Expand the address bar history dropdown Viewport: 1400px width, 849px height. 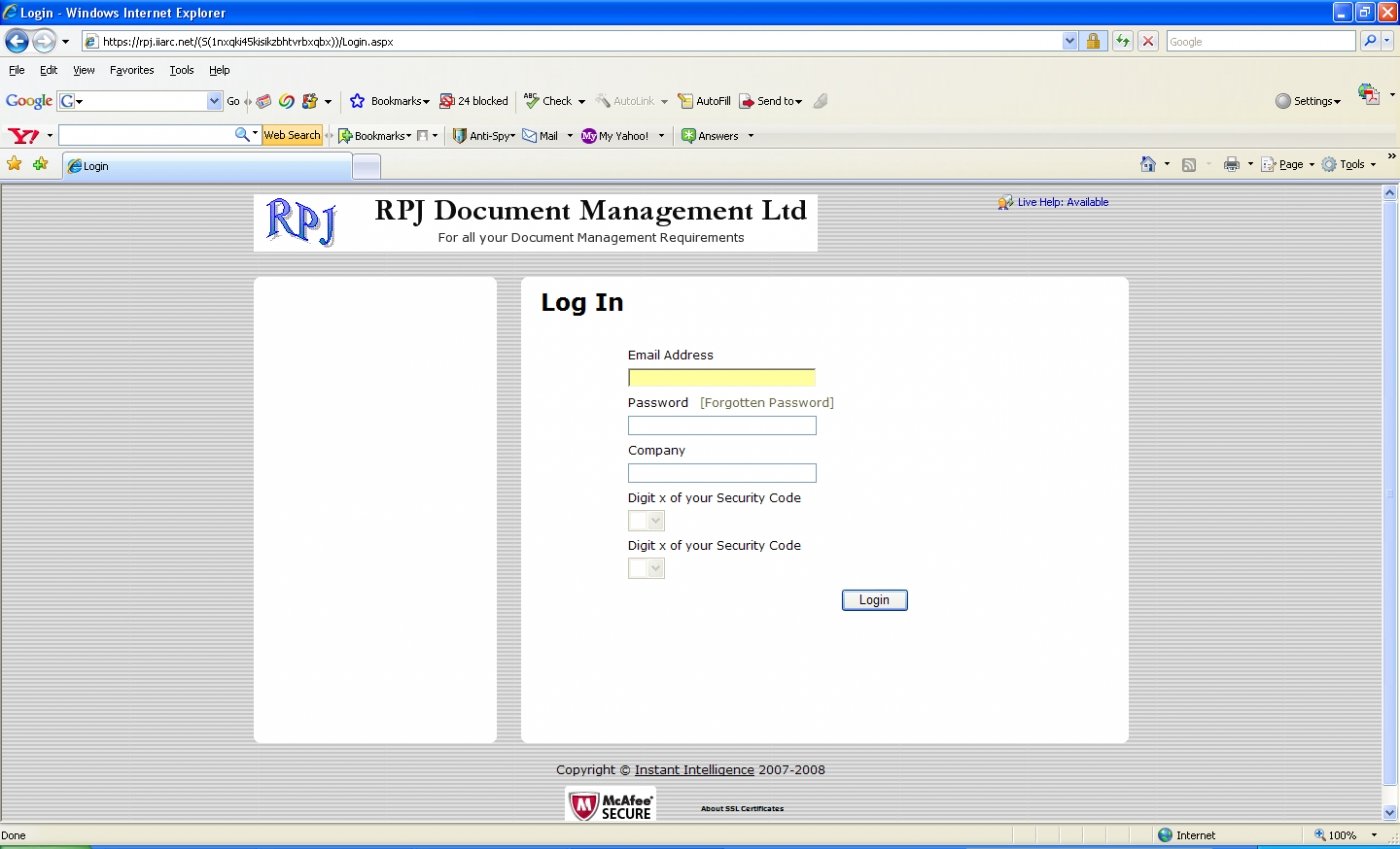tap(1070, 41)
